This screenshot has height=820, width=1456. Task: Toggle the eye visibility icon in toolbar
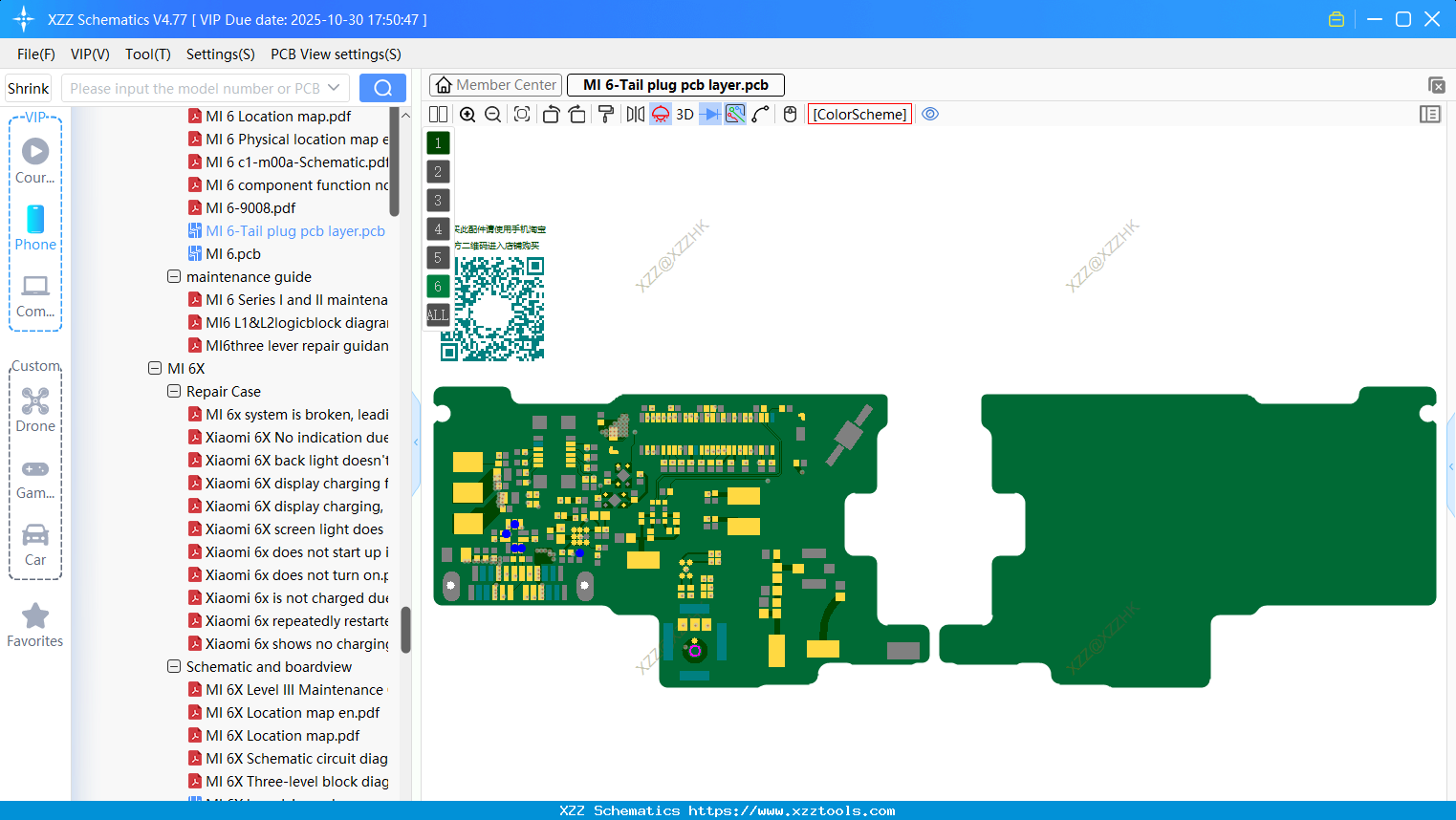click(x=930, y=115)
